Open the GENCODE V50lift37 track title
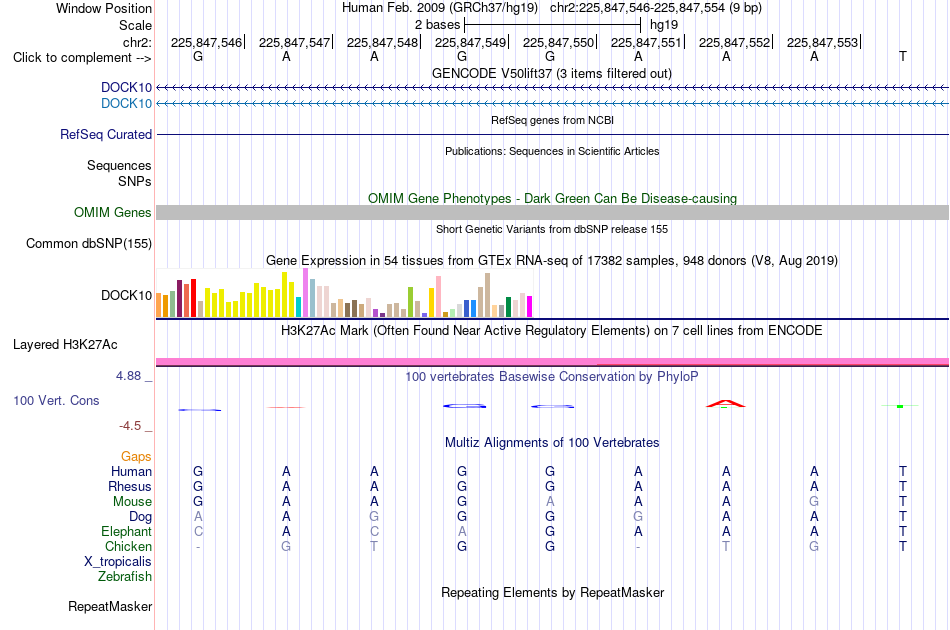 [551, 74]
